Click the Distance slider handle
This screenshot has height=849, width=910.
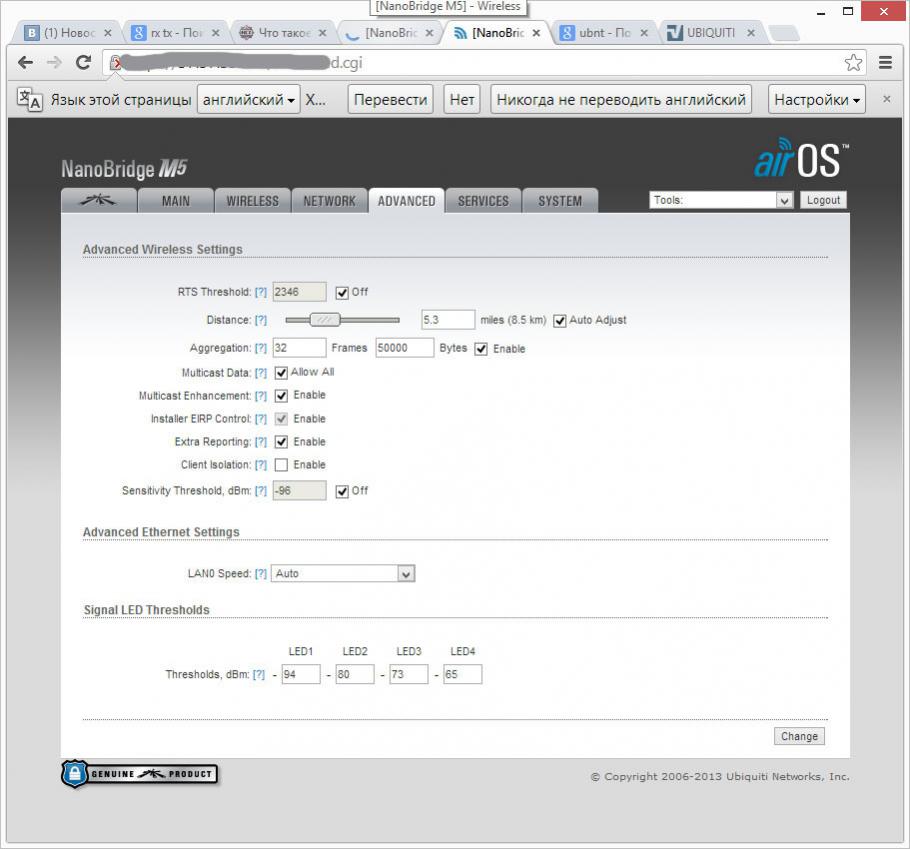(324, 320)
